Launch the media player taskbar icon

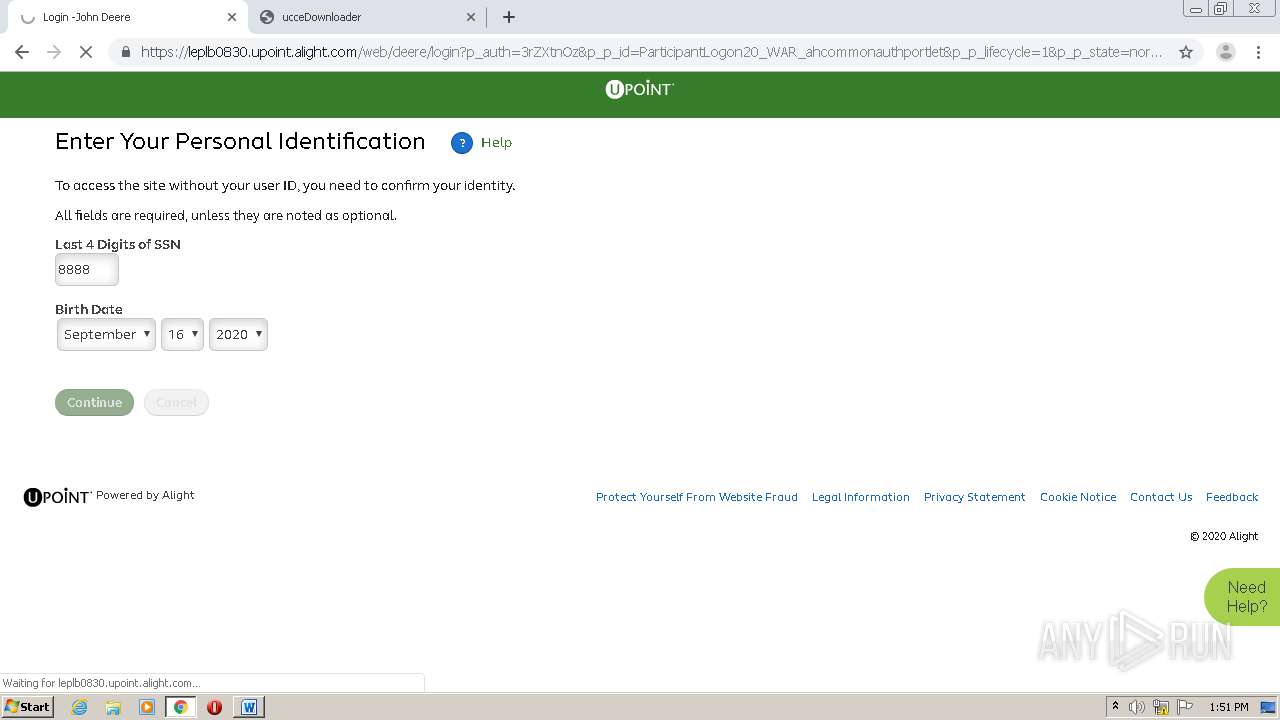[x=147, y=707]
